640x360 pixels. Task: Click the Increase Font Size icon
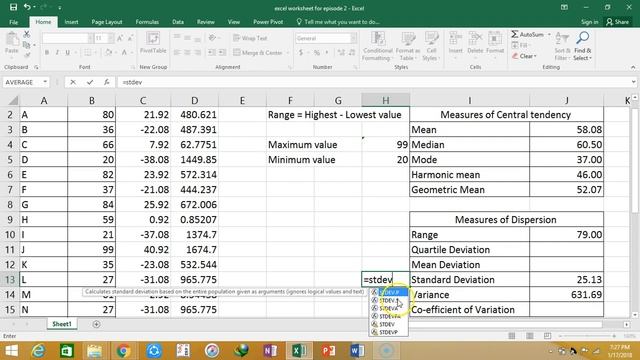pos(120,38)
